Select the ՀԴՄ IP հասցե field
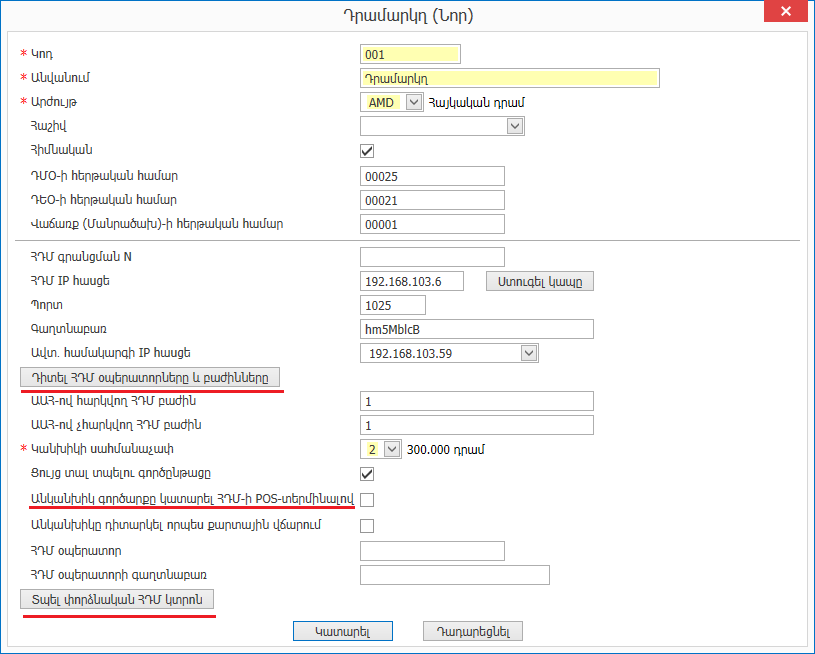This screenshot has height=654, width=815. (x=411, y=281)
